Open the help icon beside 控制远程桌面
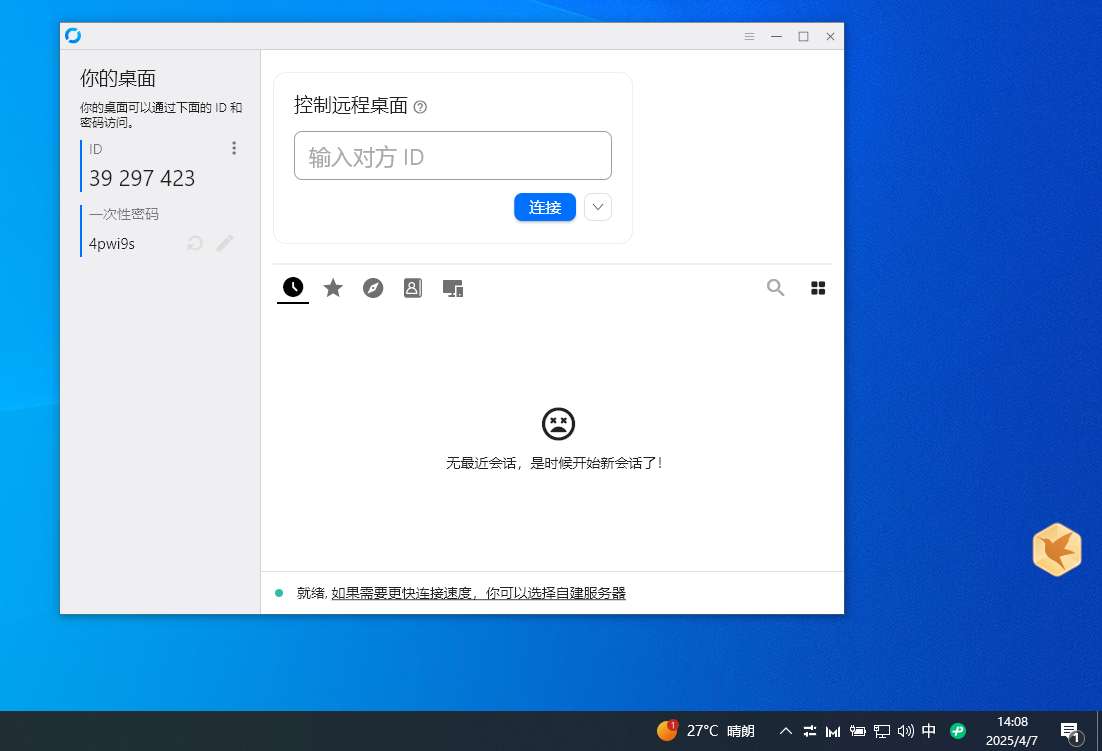Viewport: 1102px width, 751px height. pos(420,107)
